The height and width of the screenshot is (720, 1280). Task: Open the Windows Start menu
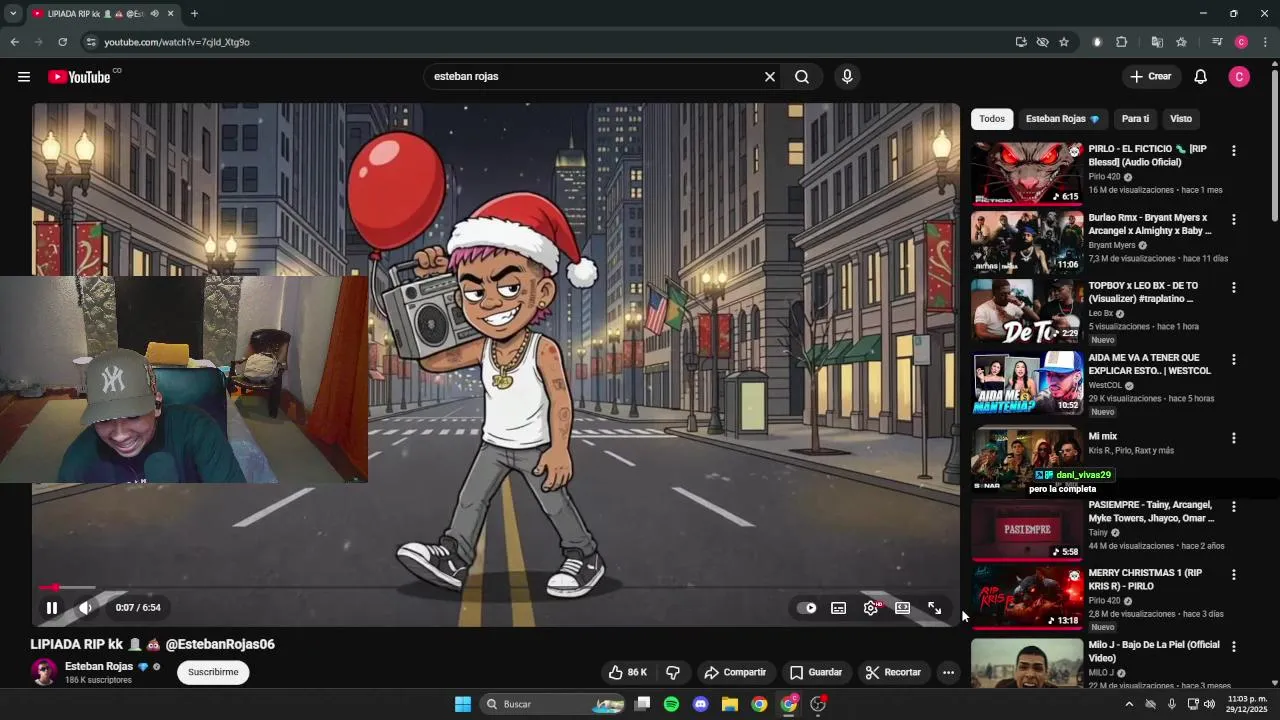(x=463, y=704)
